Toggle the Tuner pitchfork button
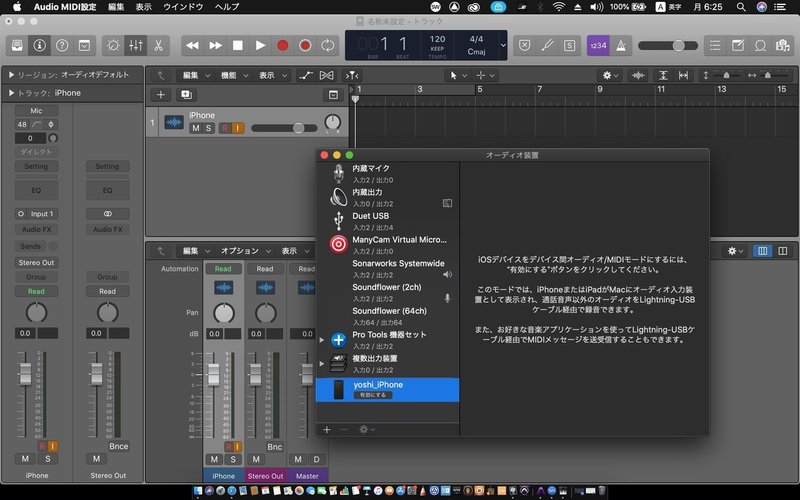 pyautogui.click(x=547, y=45)
